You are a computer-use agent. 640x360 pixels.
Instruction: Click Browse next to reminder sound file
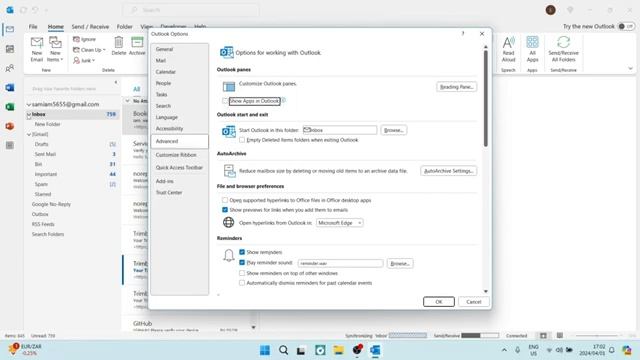pos(400,264)
